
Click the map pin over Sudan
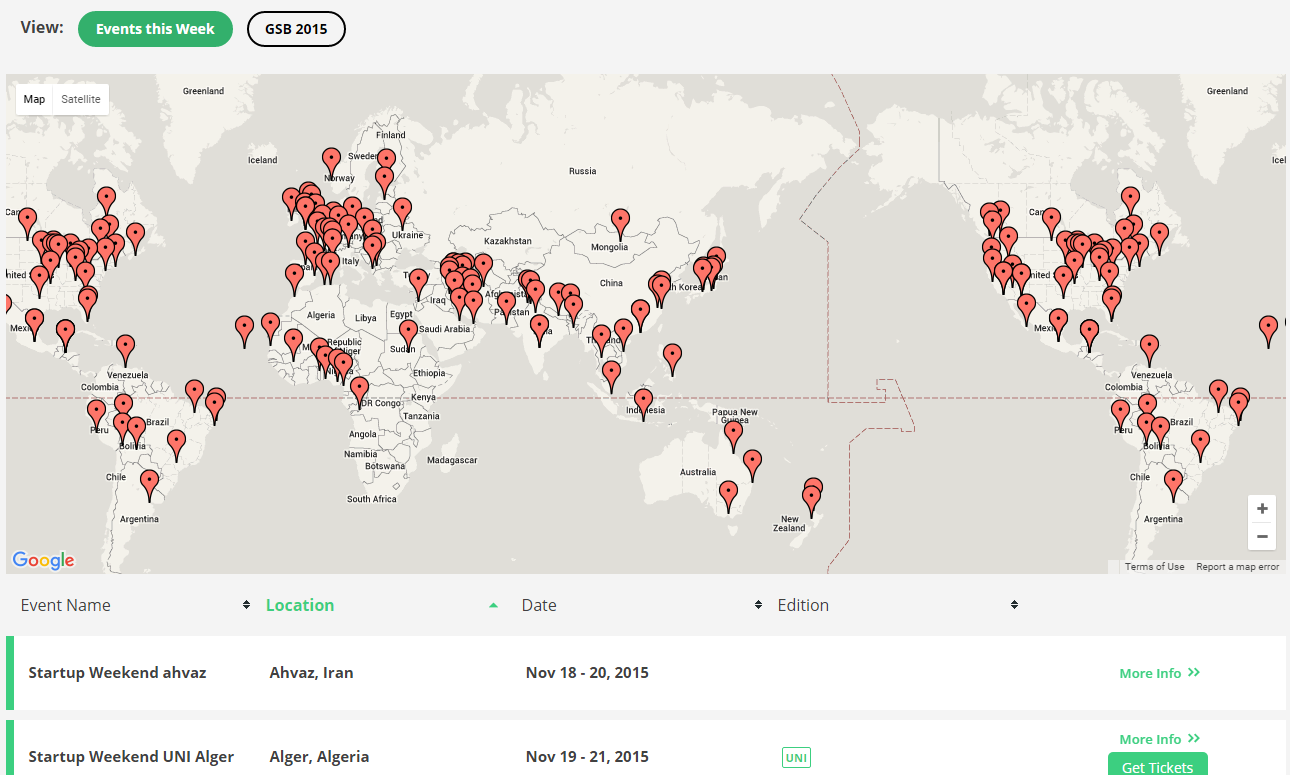pos(408,332)
